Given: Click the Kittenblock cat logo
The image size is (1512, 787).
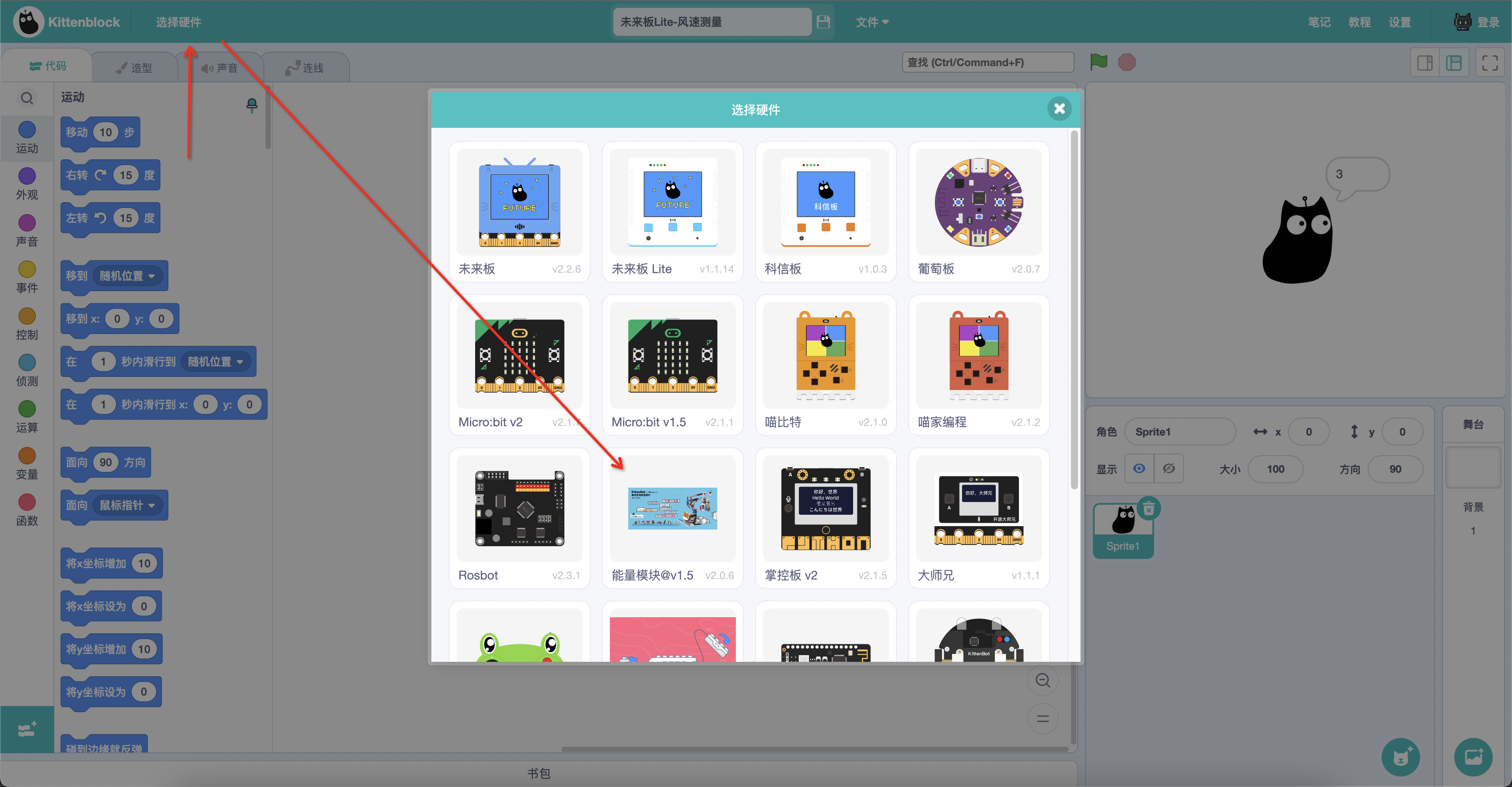Looking at the screenshot, I should 28,22.
